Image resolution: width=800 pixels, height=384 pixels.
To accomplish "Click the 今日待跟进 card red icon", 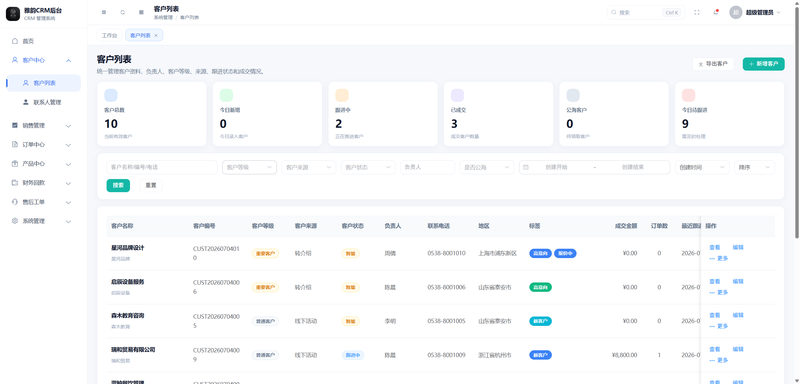I will tap(689, 95).
